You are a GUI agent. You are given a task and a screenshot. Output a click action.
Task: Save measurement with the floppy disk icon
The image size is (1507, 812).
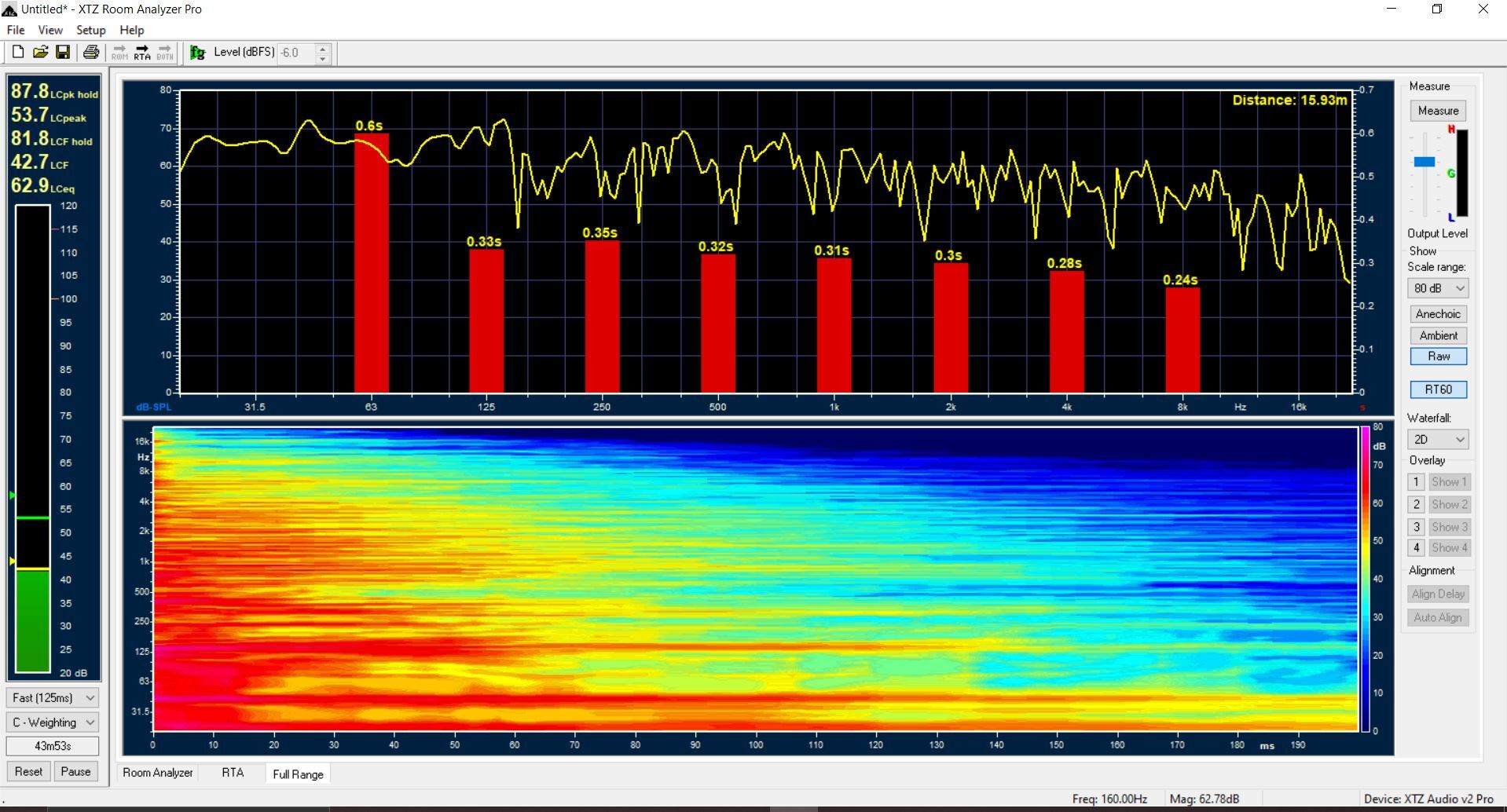63,53
